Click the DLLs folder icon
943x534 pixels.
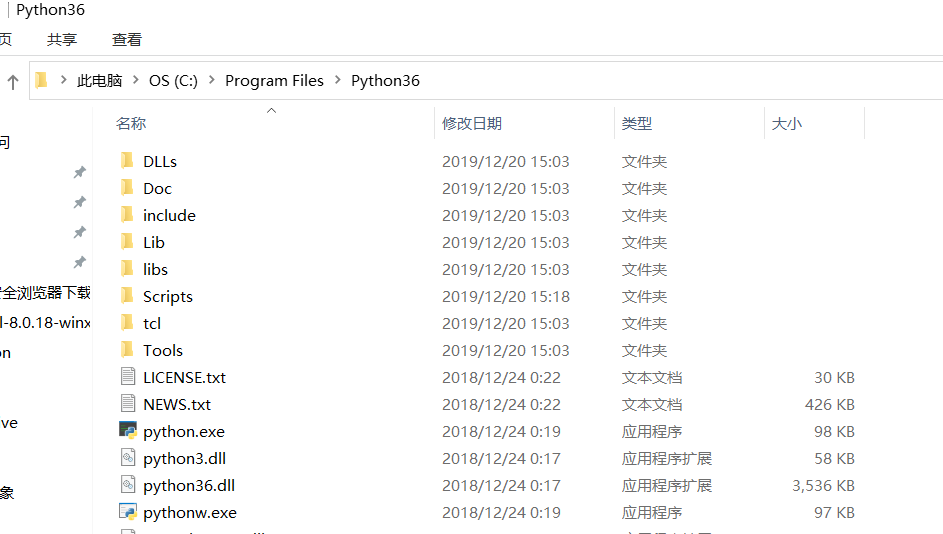127,161
